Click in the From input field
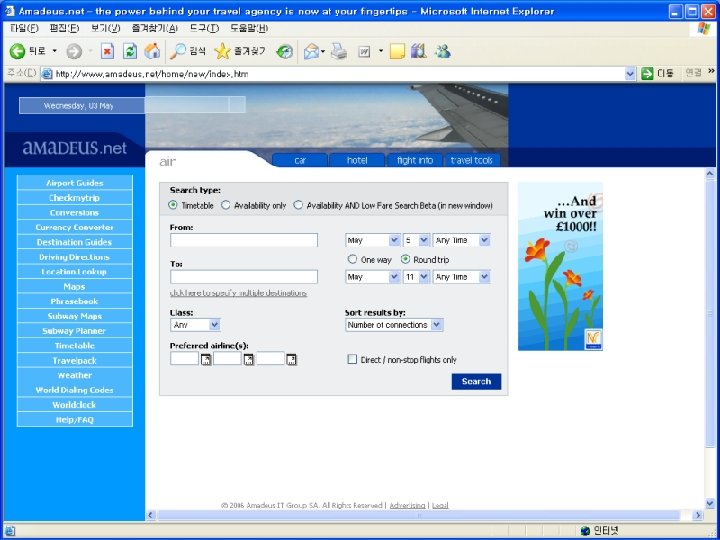This screenshot has width=720, height=540. tap(244, 240)
